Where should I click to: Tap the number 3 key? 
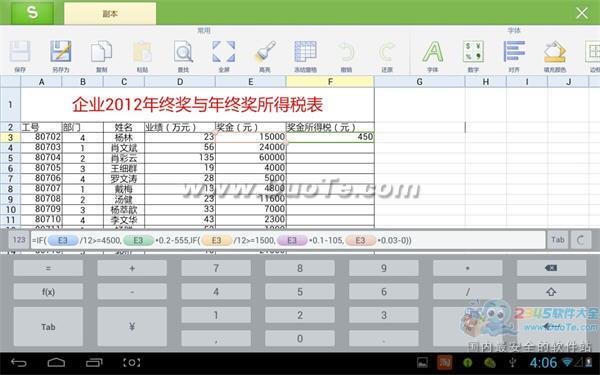384,315
